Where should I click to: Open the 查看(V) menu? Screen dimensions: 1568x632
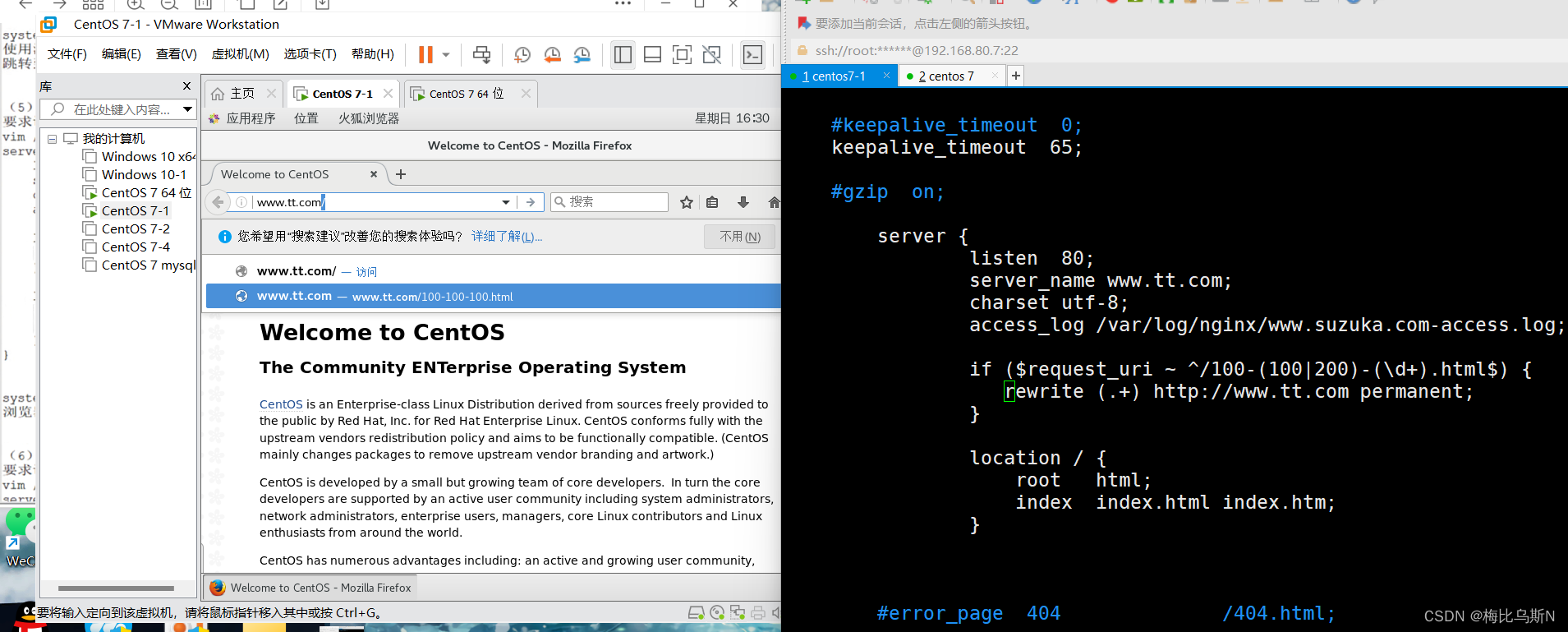point(177,54)
